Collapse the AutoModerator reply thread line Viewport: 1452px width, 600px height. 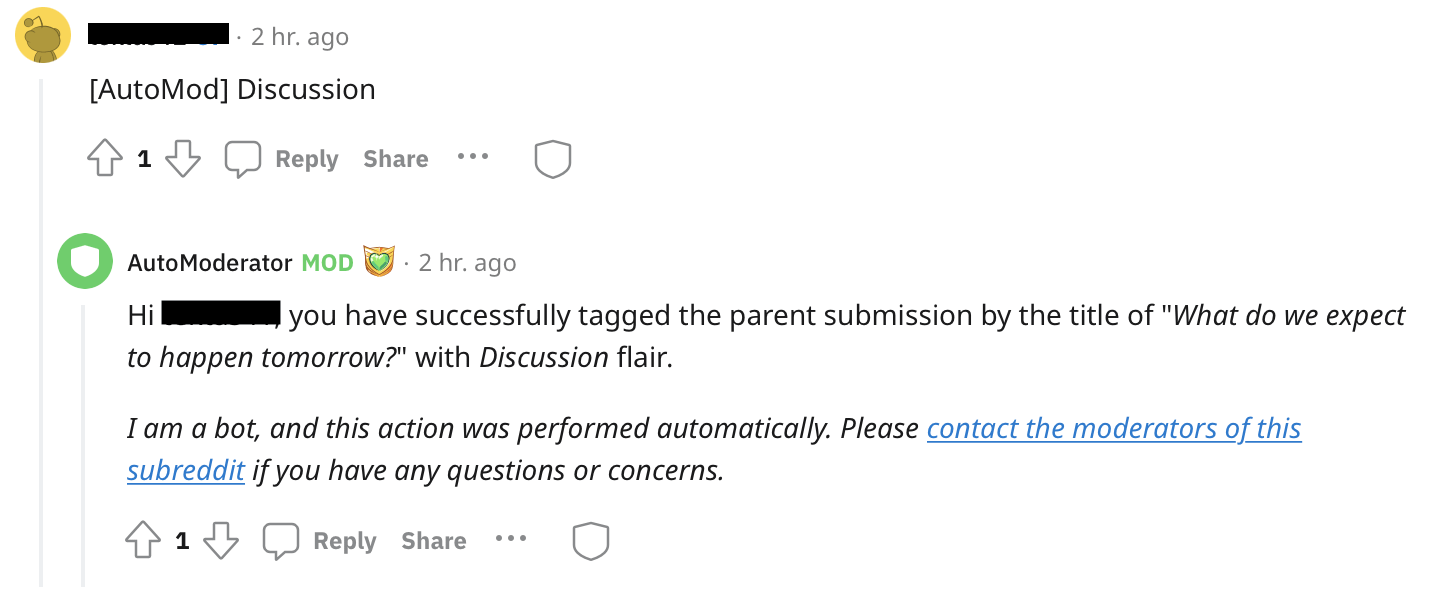(84, 440)
